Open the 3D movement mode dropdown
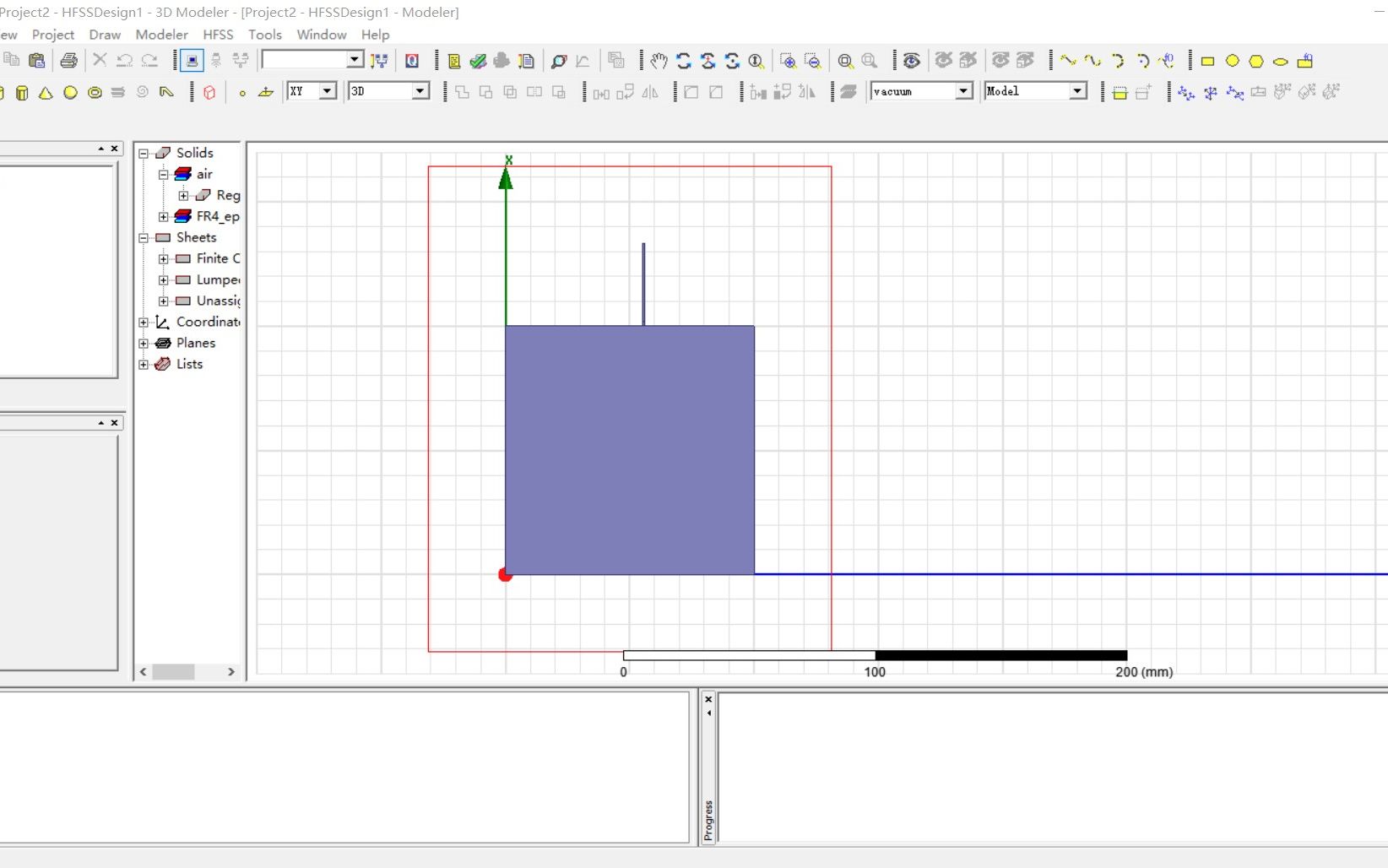 (x=420, y=91)
